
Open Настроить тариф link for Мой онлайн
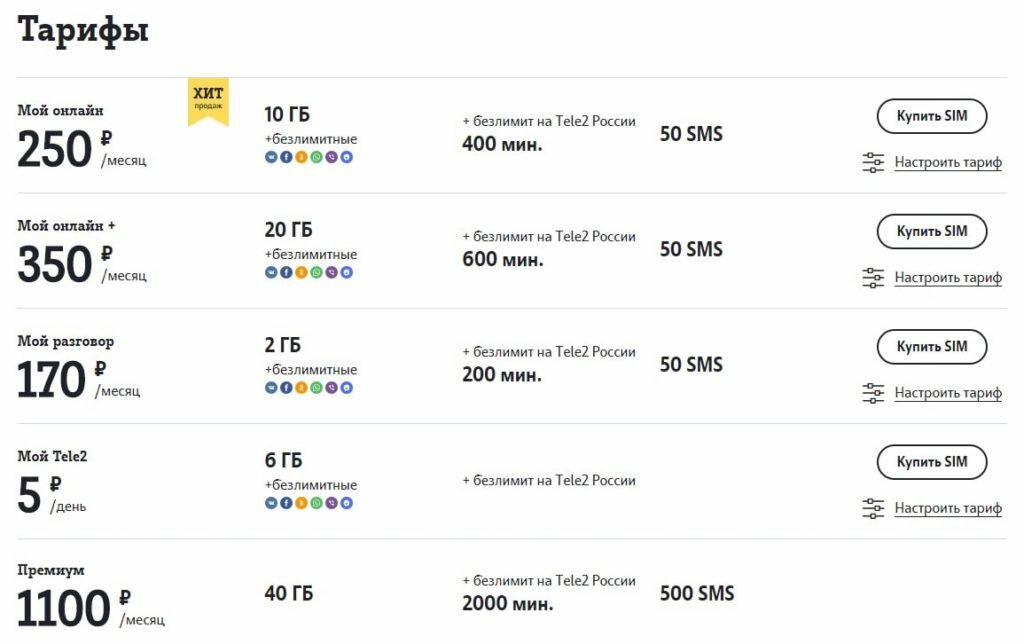(x=948, y=162)
